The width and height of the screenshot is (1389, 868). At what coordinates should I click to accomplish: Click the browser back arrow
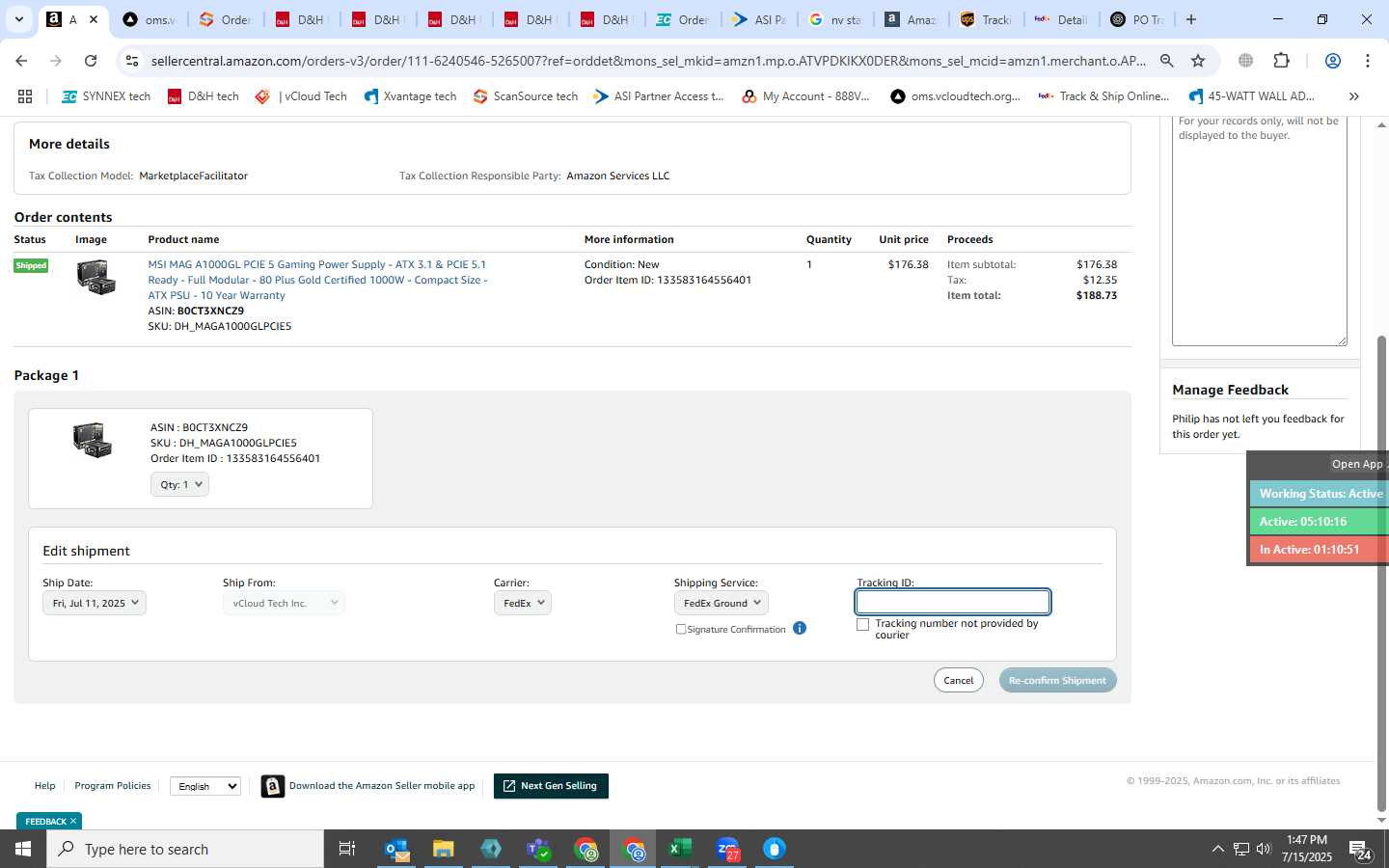pos(21,61)
